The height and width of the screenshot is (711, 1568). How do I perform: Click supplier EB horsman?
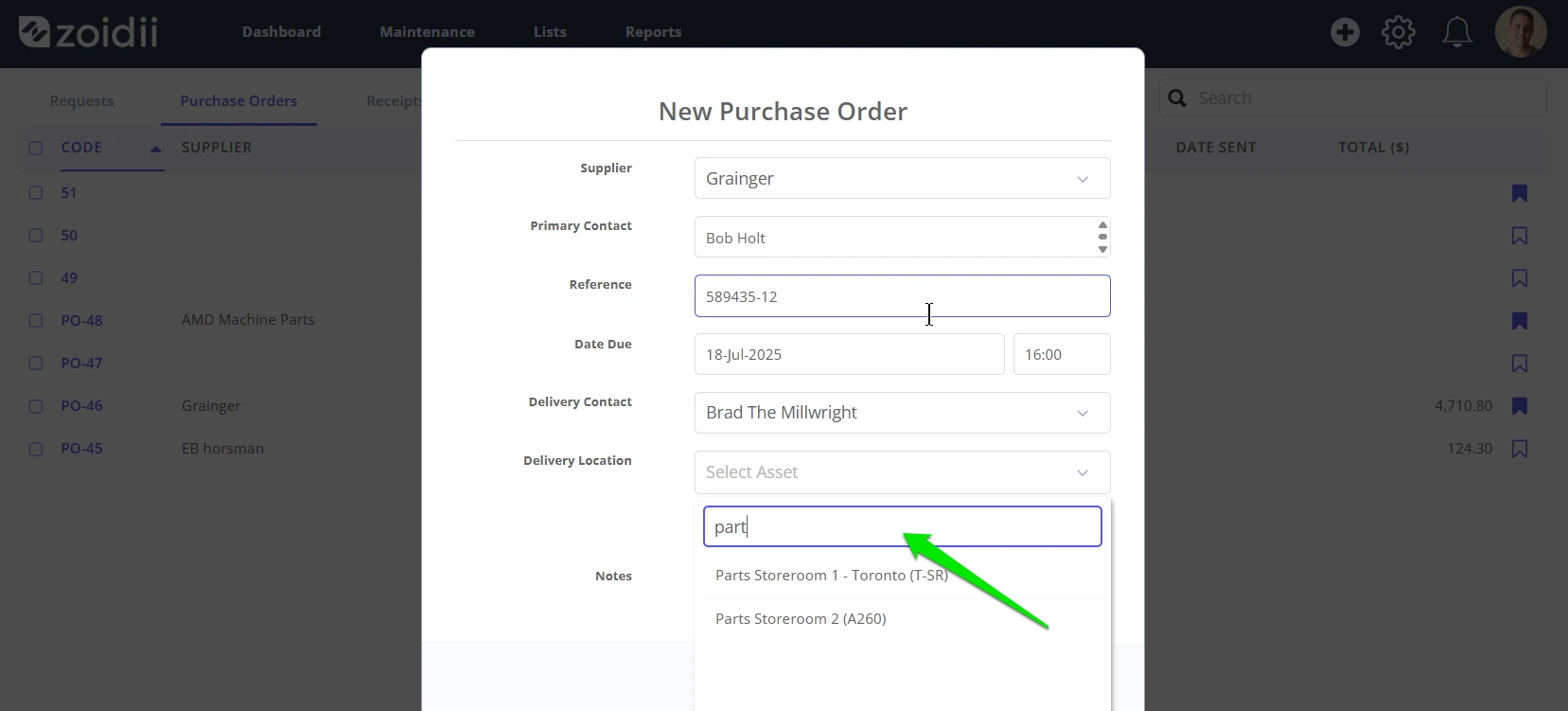coord(222,448)
